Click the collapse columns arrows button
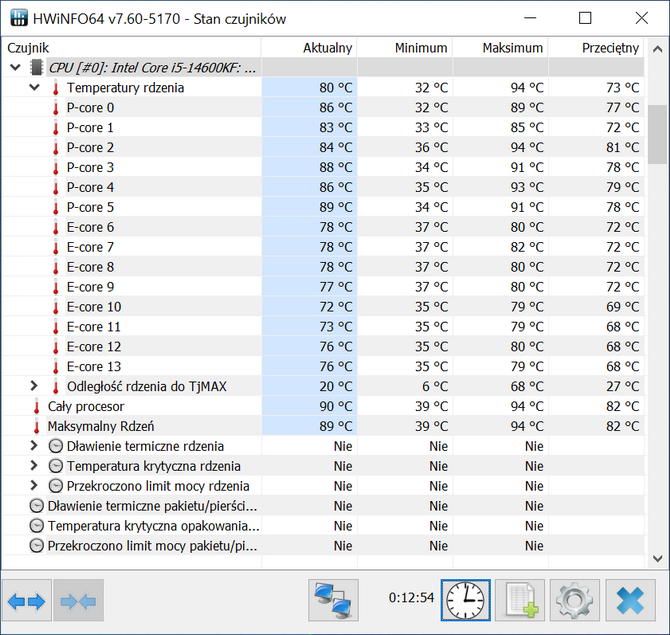 coord(79,600)
